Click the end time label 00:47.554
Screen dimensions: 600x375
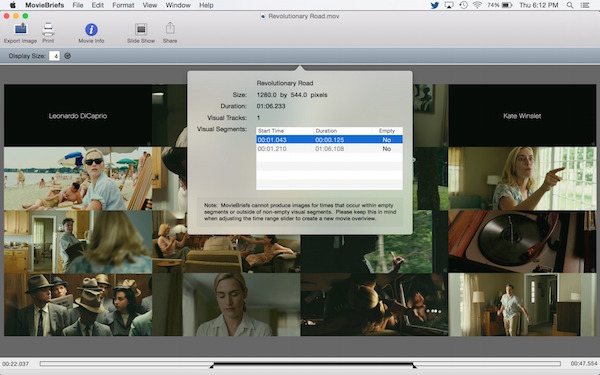(x=584, y=364)
